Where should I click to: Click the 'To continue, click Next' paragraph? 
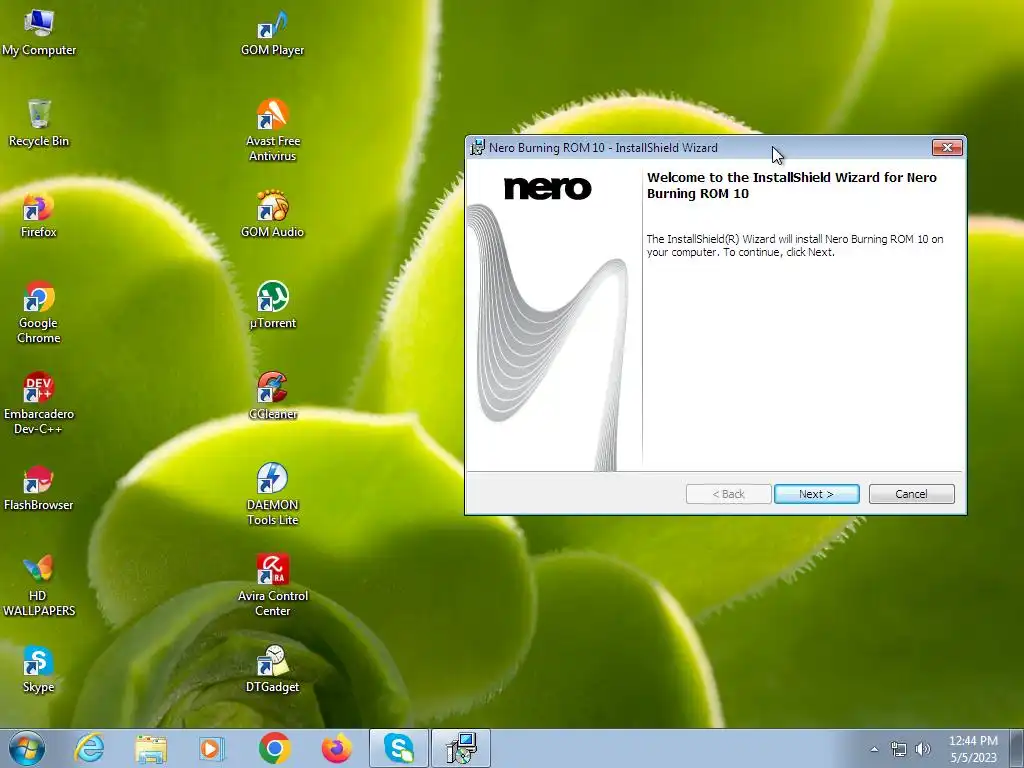pos(795,246)
